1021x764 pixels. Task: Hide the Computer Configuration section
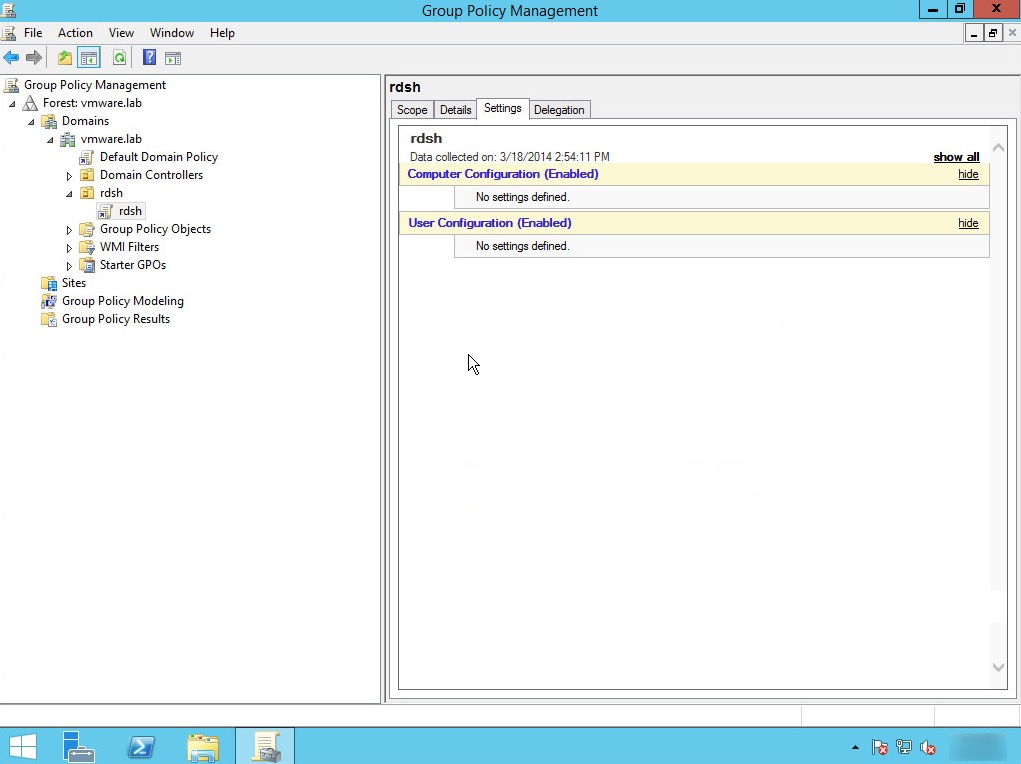(967, 174)
